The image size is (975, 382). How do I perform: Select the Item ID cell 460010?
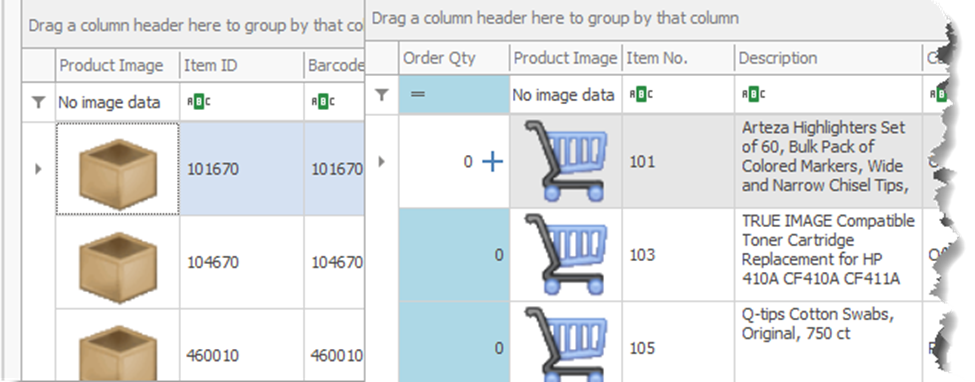[x=241, y=355]
